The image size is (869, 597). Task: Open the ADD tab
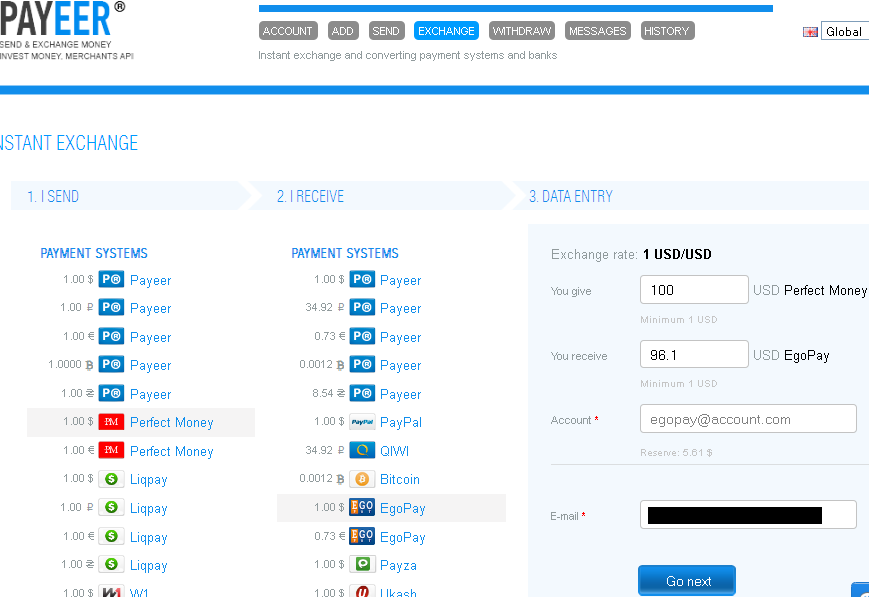pos(343,31)
